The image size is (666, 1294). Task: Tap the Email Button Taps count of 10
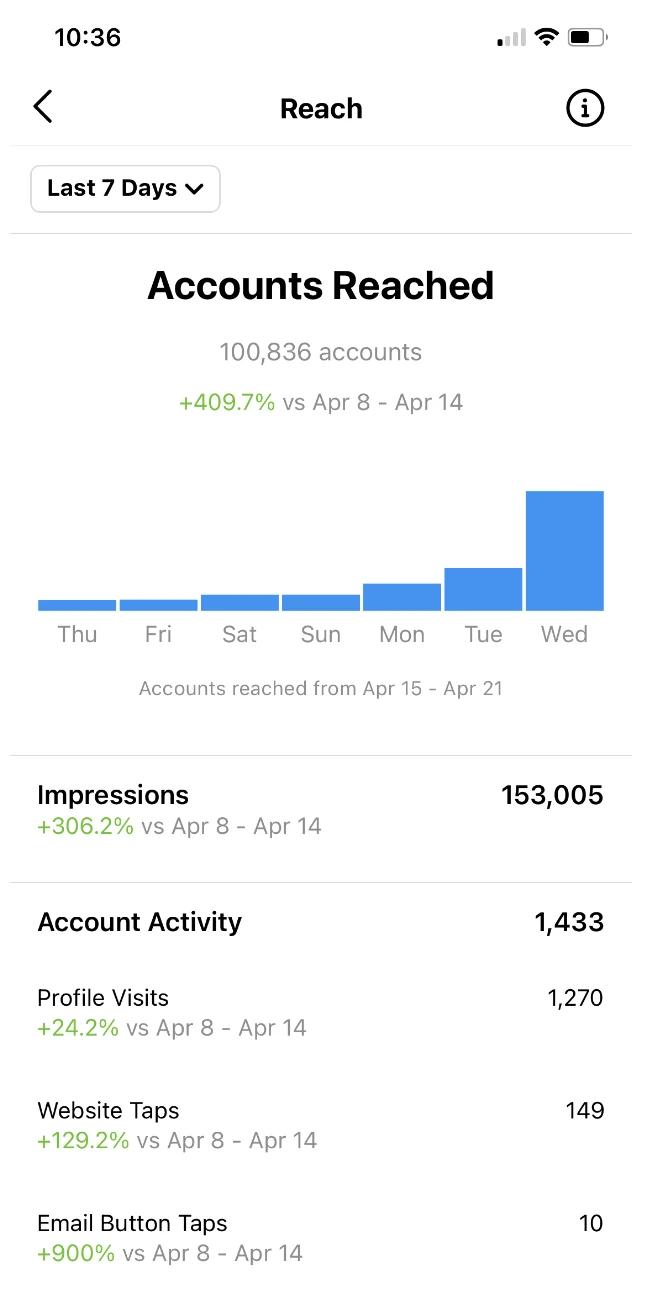tap(591, 1223)
